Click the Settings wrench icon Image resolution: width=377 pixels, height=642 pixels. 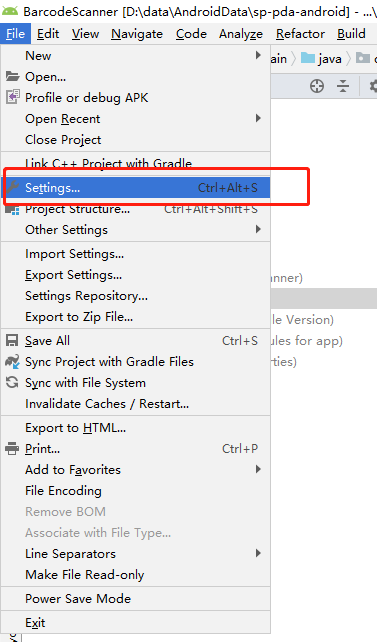click(x=12, y=188)
